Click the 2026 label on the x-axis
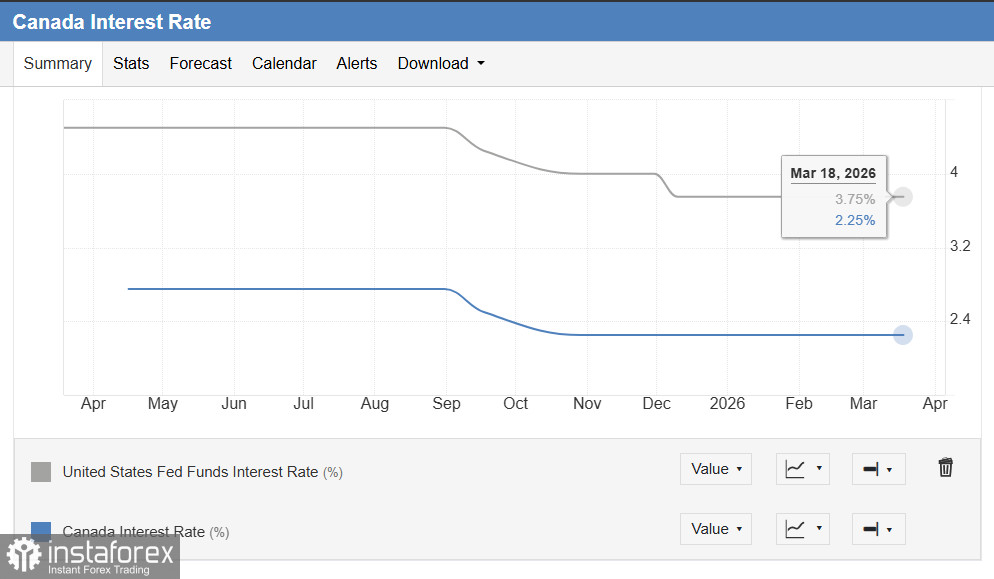This screenshot has width=994, height=579. point(727,403)
